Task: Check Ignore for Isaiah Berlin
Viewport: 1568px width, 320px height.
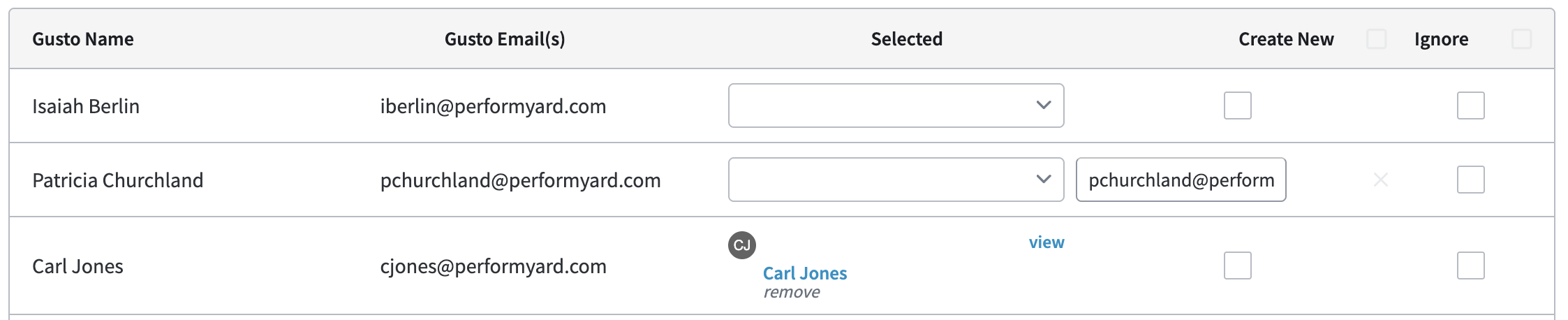Action: (1470, 106)
